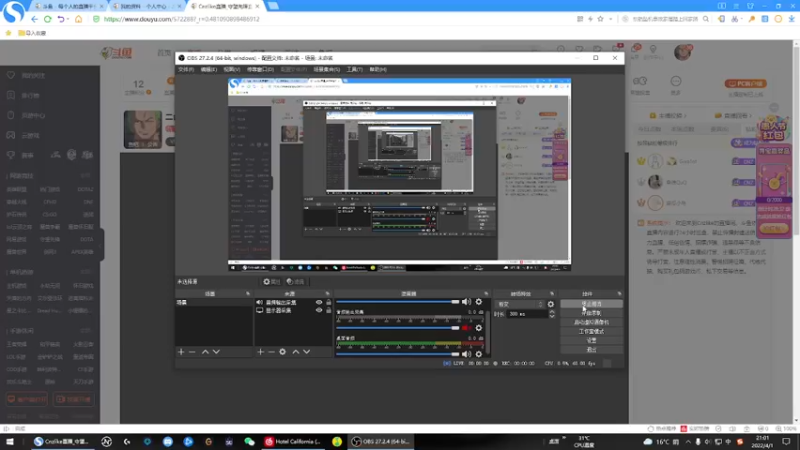Reload the page with browser refresh icon
Viewport: 800px width, 450px height.
(47, 19)
